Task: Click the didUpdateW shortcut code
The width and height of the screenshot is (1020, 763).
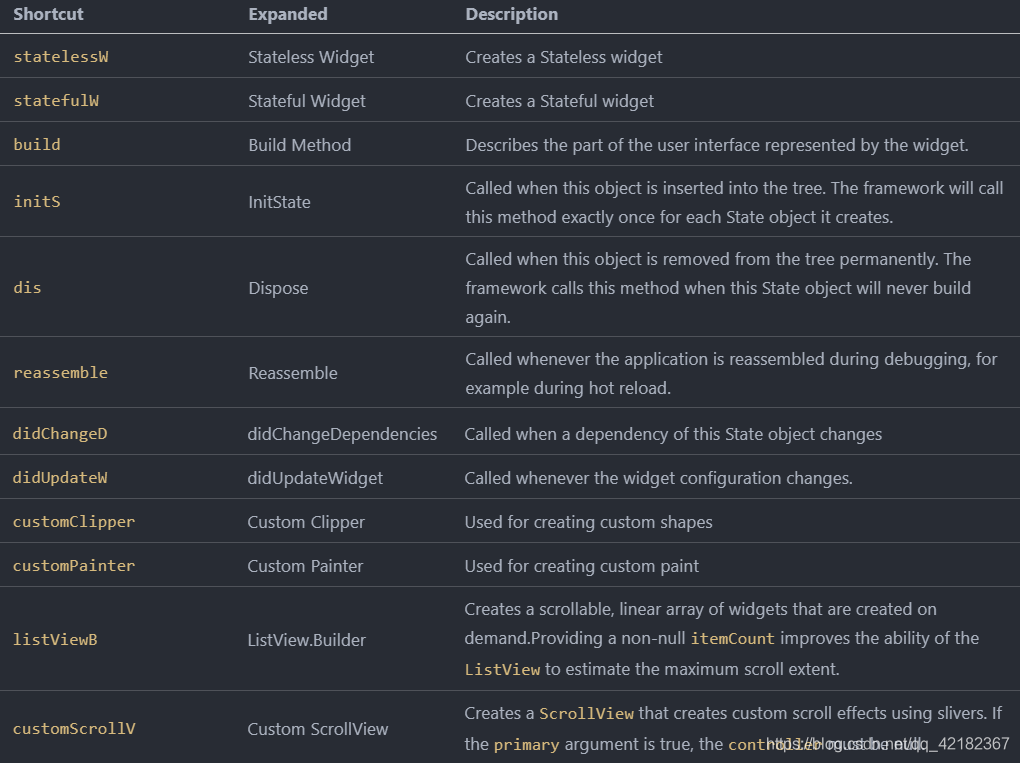Action: click(x=59, y=478)
